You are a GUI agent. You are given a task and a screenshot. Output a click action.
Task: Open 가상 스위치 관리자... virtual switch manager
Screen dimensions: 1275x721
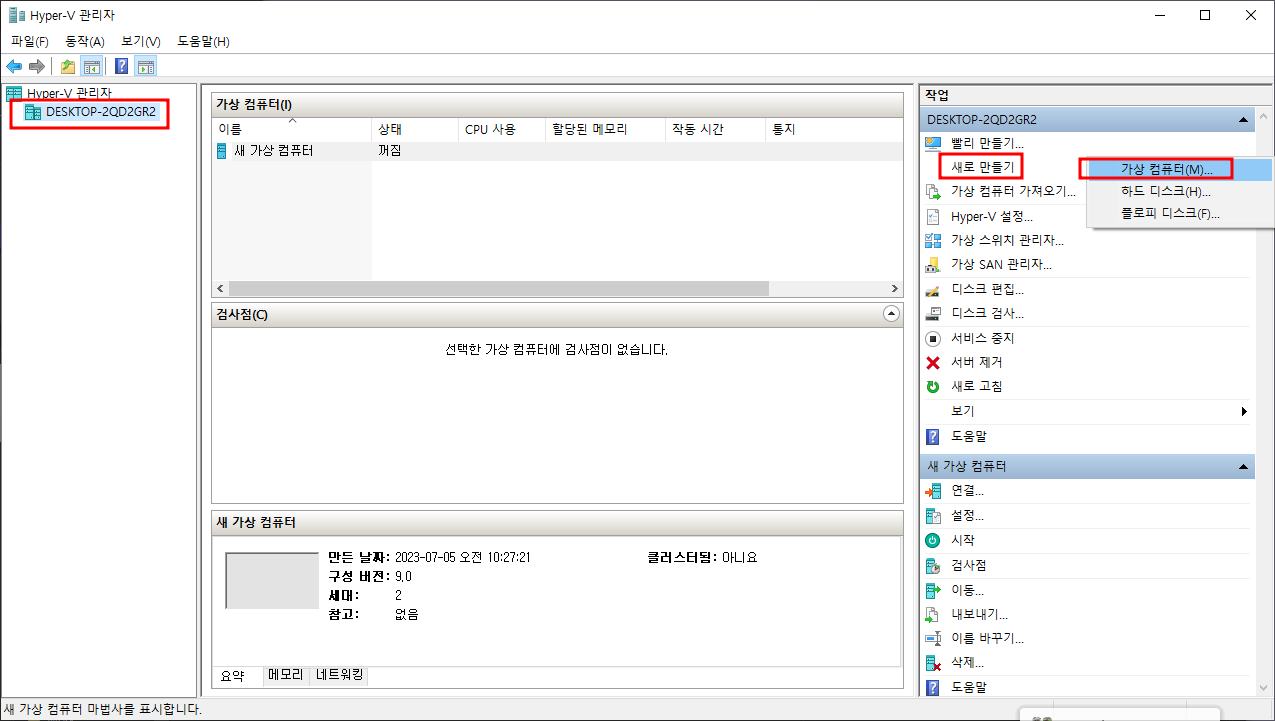[1007, 240]
